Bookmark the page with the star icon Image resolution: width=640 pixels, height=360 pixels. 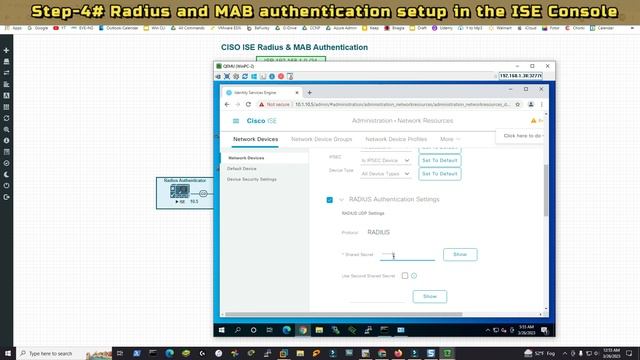click(x=518, y=104)
